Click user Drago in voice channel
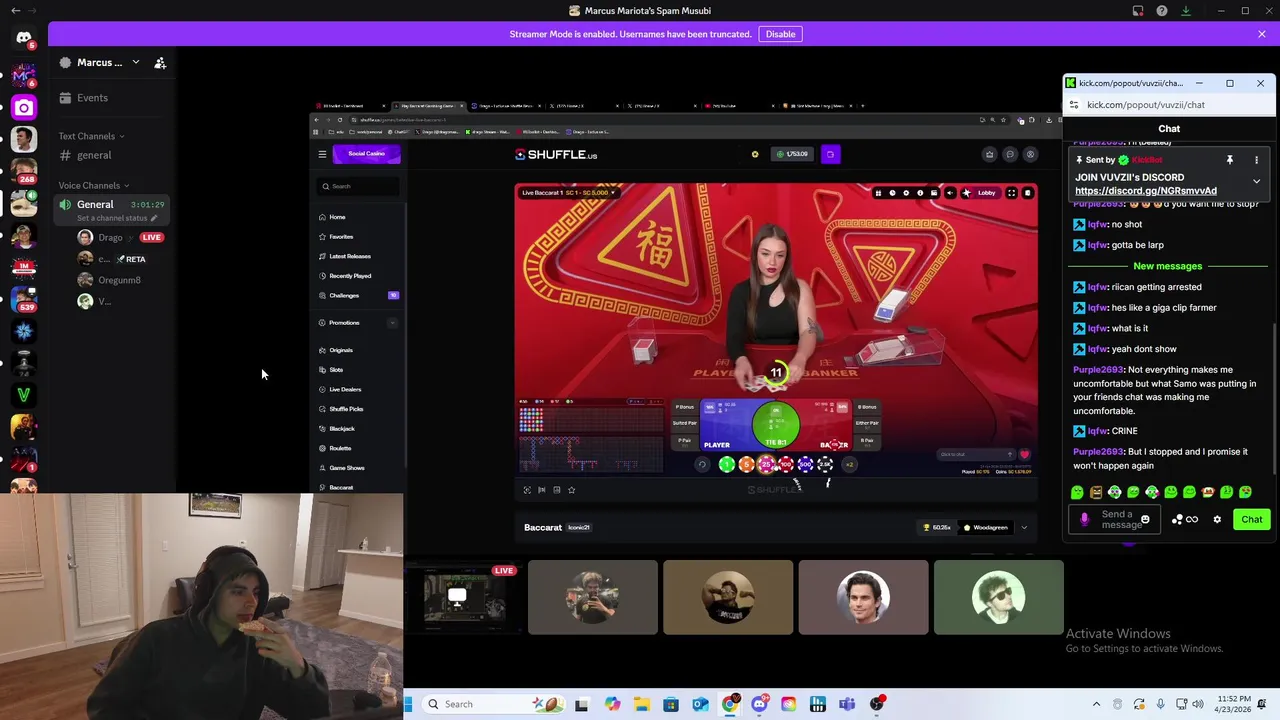 (110, 238)
